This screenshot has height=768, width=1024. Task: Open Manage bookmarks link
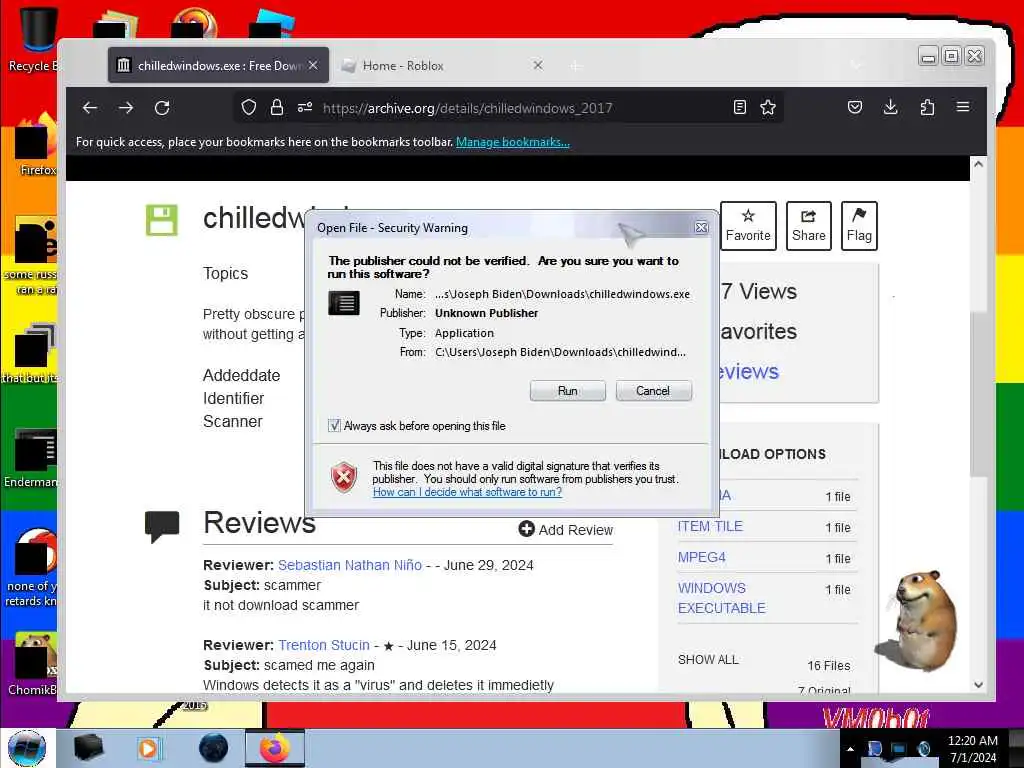click(513, 142)
